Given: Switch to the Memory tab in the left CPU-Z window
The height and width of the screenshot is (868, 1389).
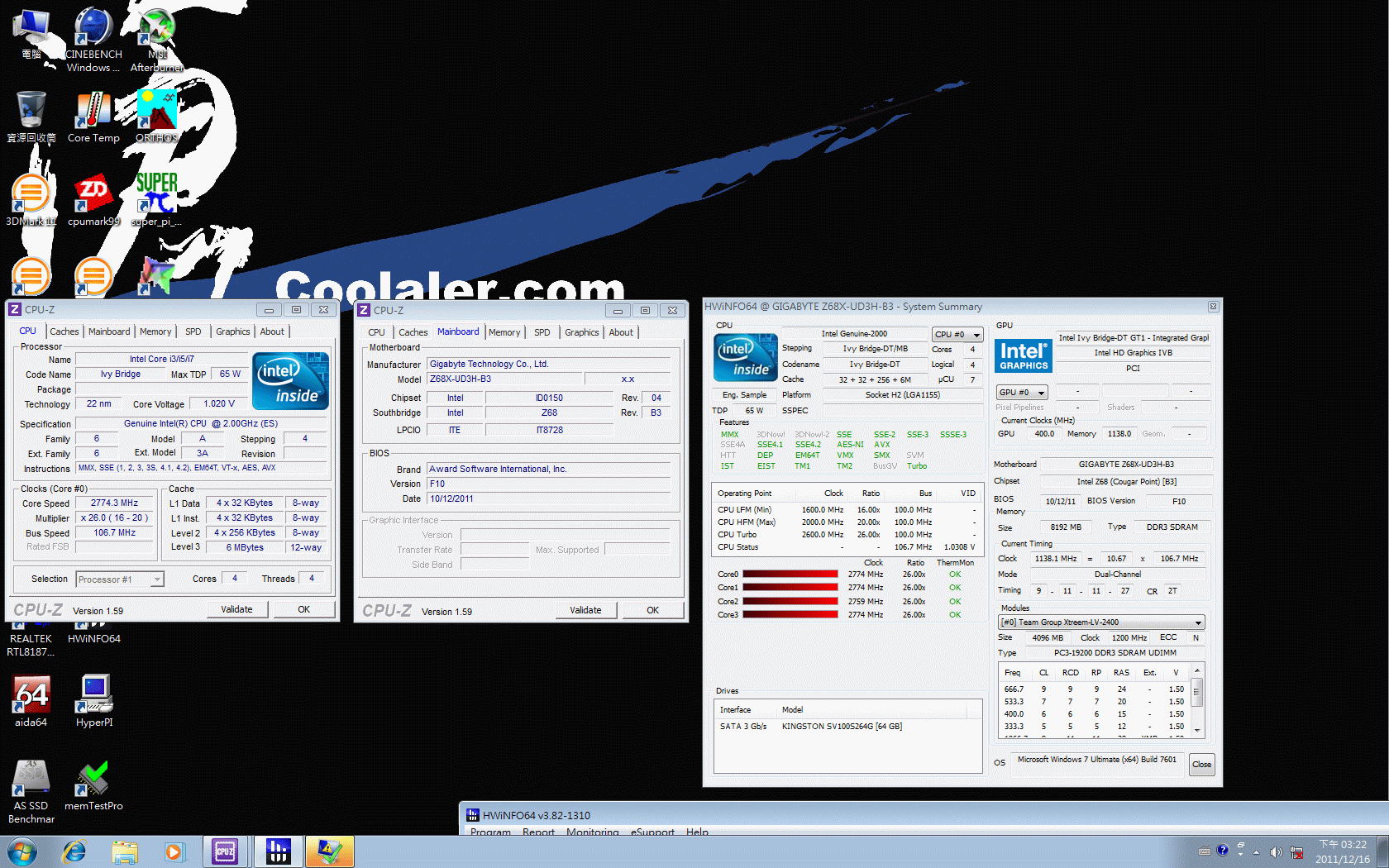Looking at the screenshot, I should [155, 331].
